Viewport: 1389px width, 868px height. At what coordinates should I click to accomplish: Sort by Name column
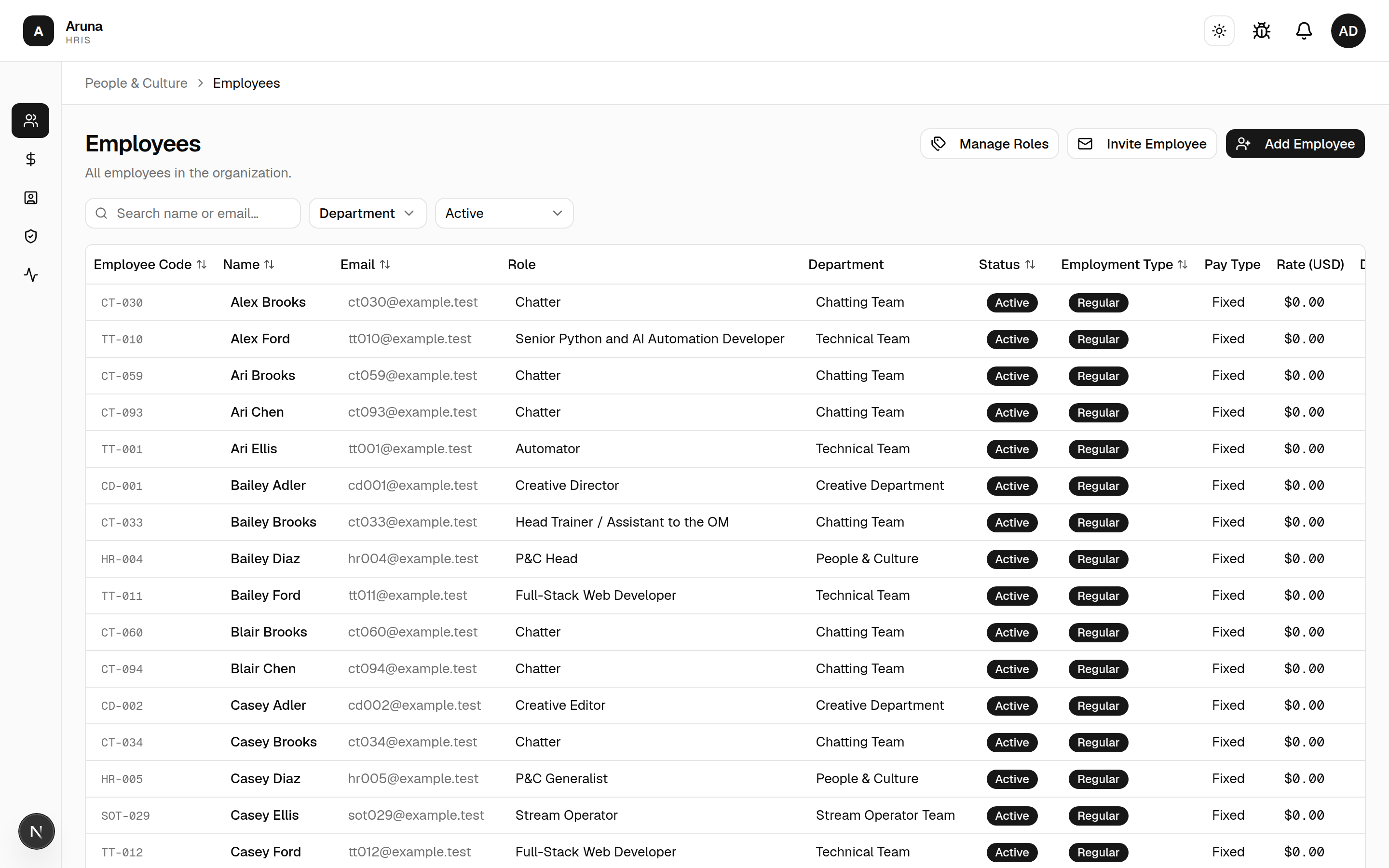(248, 265)
